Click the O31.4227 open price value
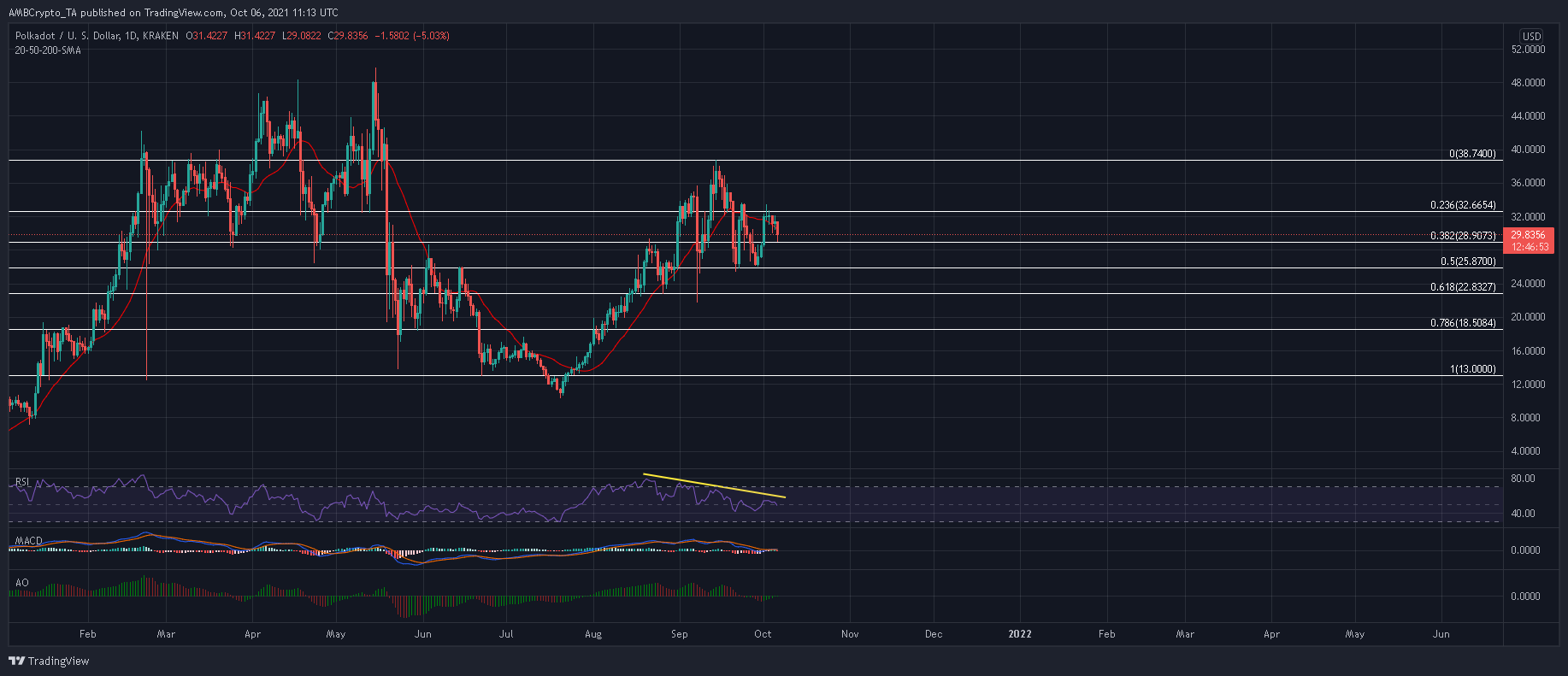Image resolution: width=1568 pixels, height=676 pixels. 208,36
